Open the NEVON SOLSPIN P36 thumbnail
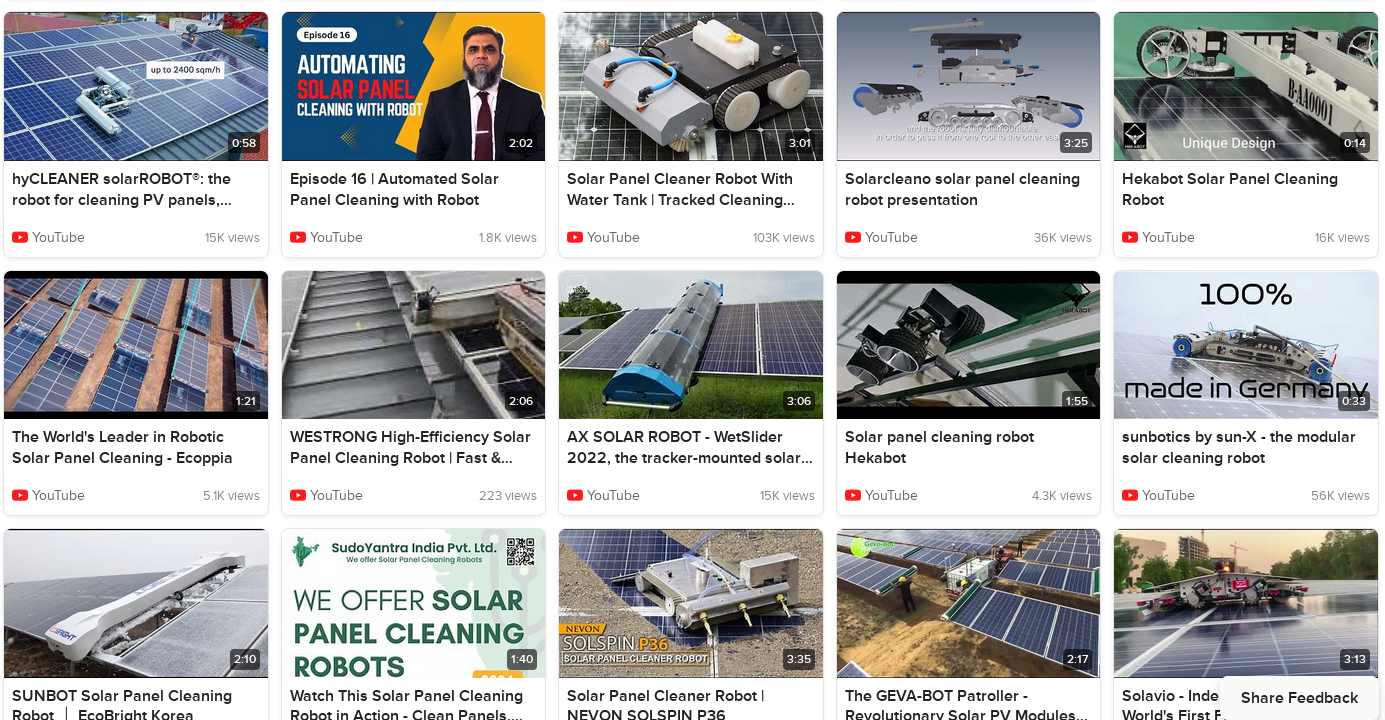 pyautogui.click(x=691, y=603)
